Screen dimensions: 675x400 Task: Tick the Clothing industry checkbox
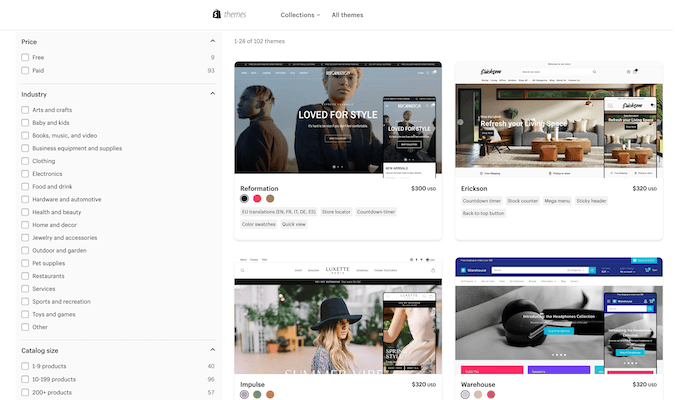(x=25, y=161)
